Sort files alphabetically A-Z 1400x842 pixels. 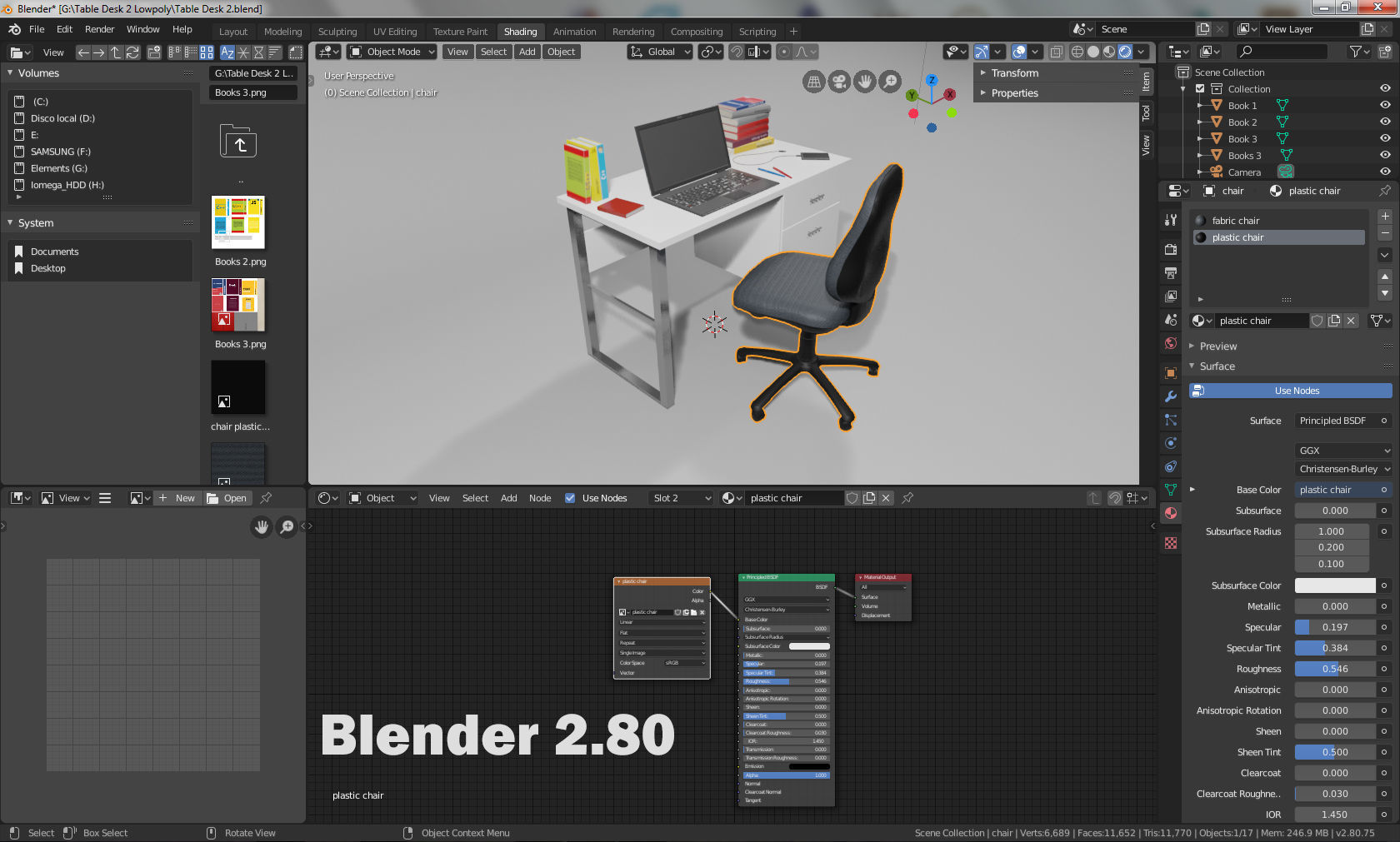coord(227,52)
